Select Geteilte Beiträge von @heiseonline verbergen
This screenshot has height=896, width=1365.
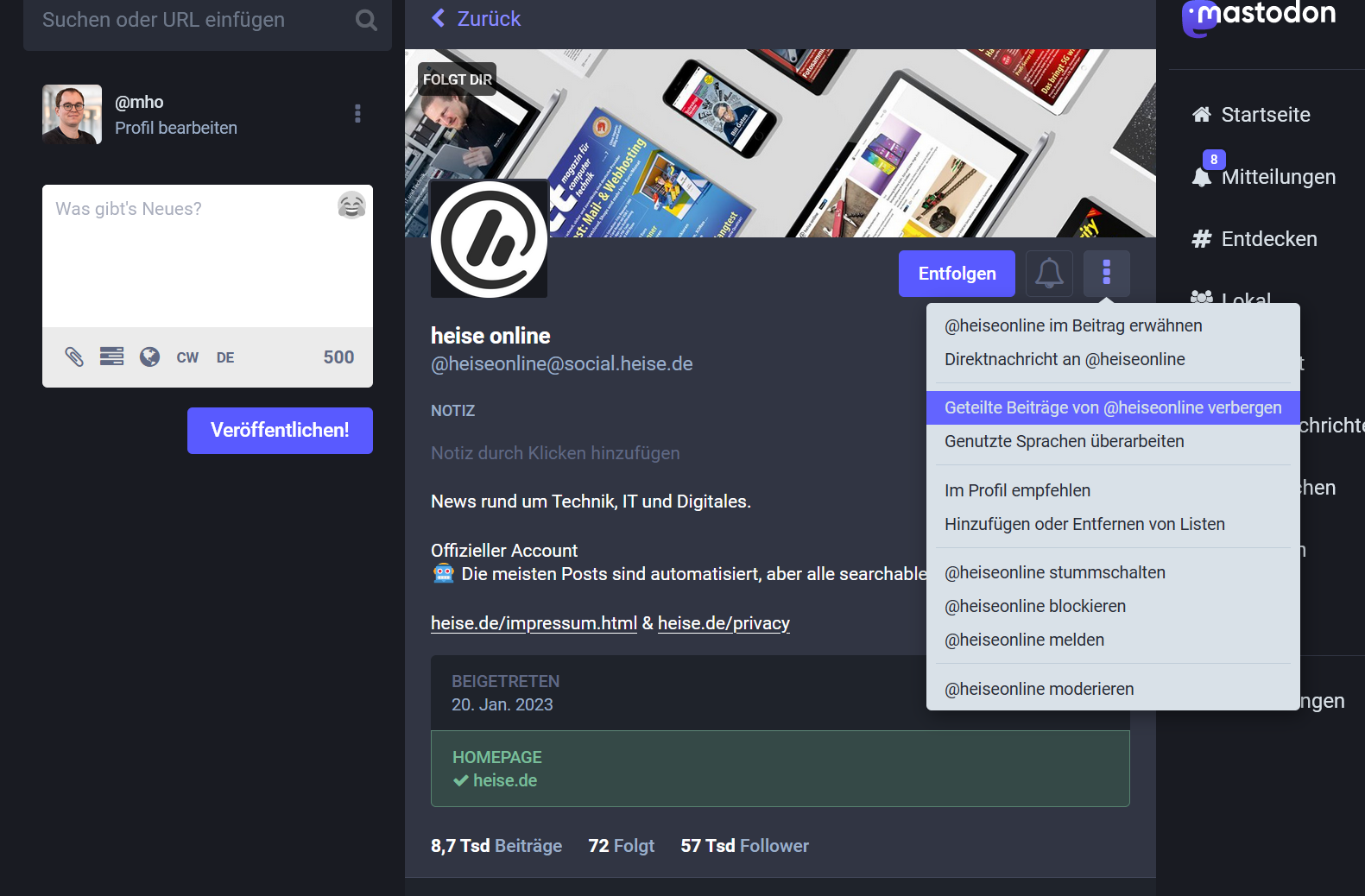tap(1112, 407)
